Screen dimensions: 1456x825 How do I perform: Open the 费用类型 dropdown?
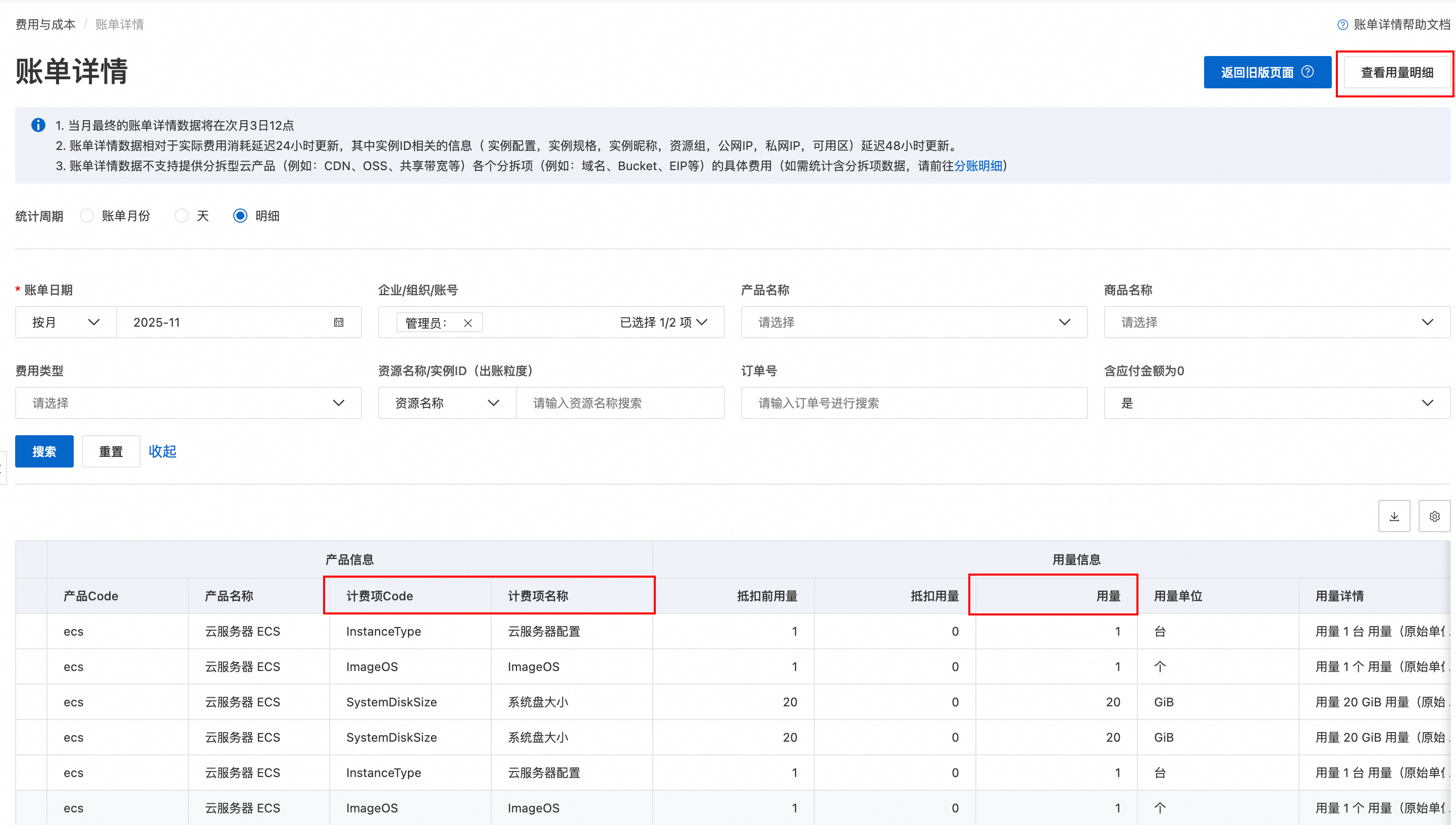(x=188, y=403)
